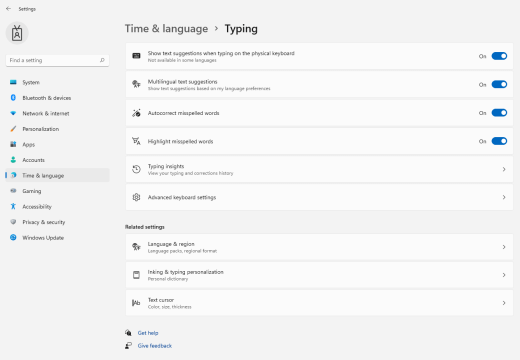Open Text cursor settings row

pyautogui.click(x=319, y=303)
